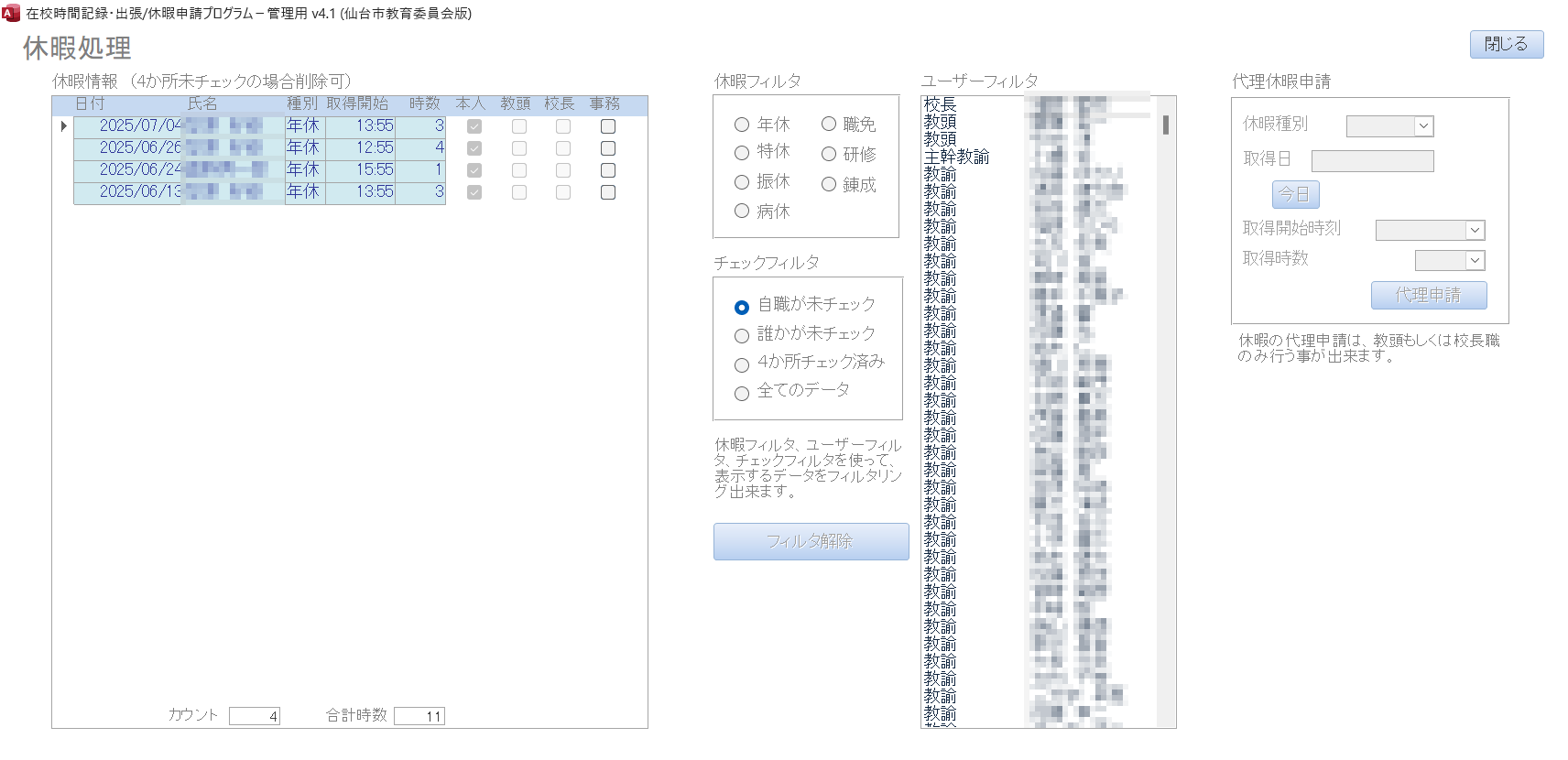
Task: Open the 休暇種別 dropdown list
Action: 1423,126
